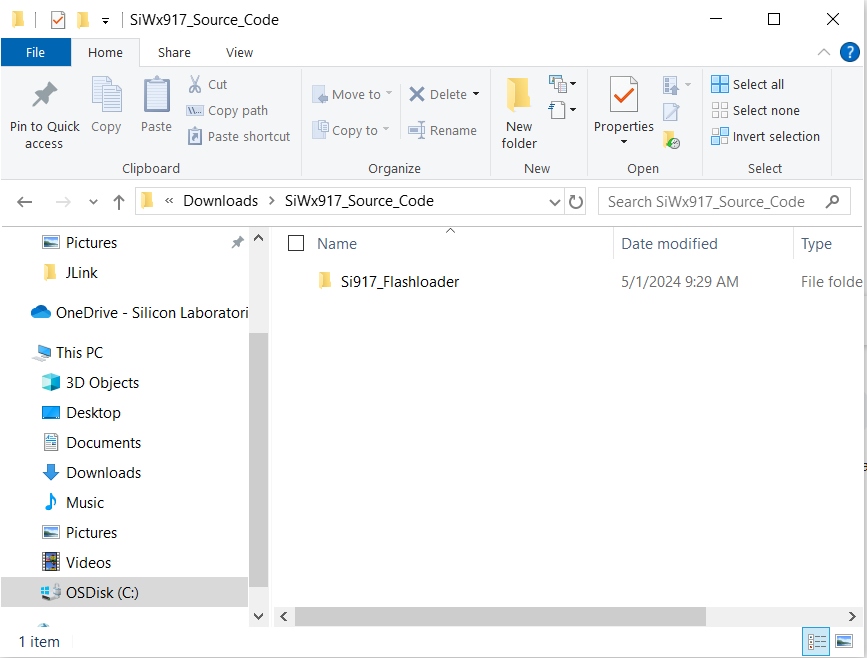Go up one folder level arrow
Image resolution: width=867 pixels, height=658 pixels.
point(119,202)
